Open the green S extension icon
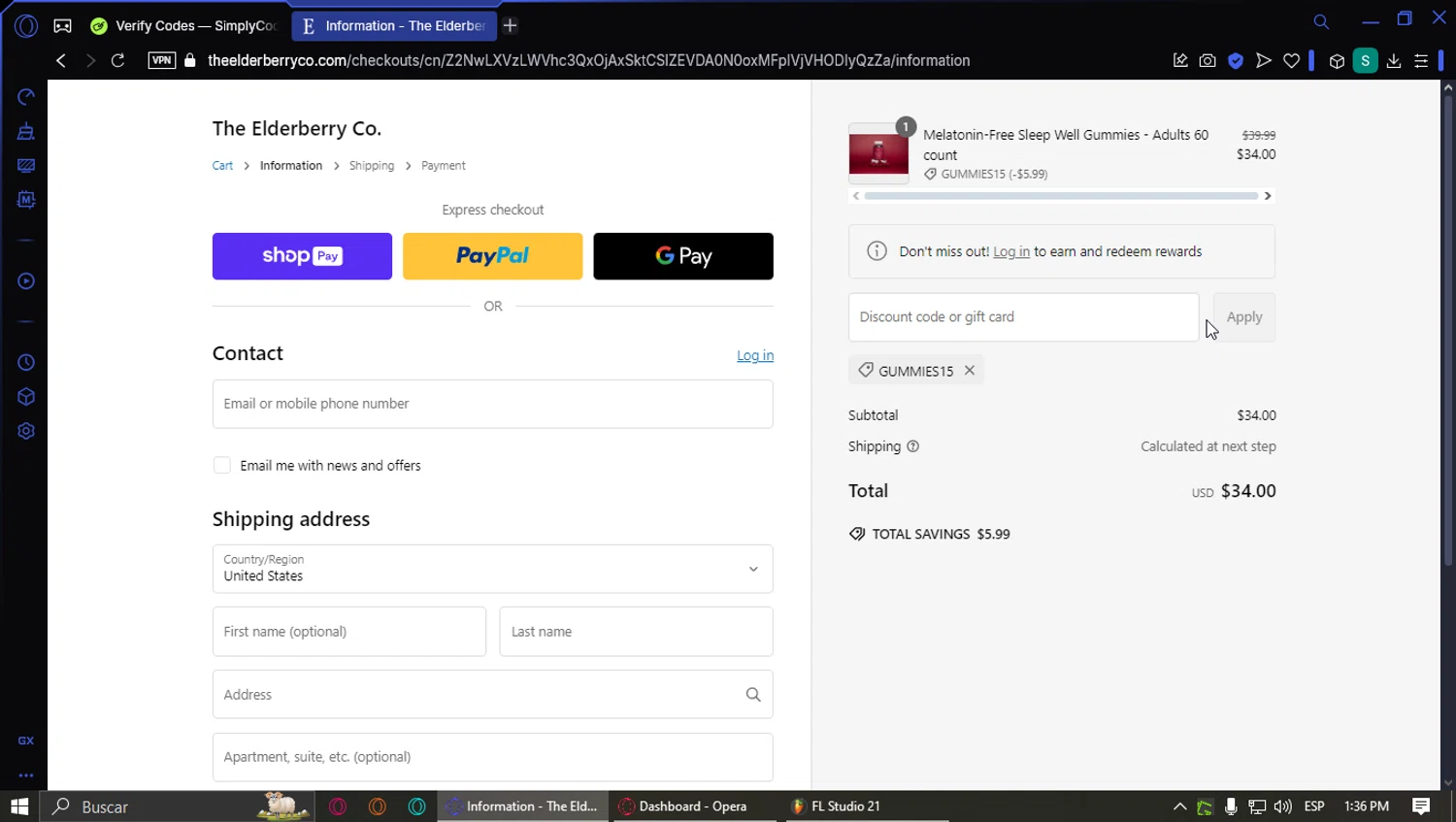1456x822 pixels. pyautogui.click(x=1365, y=60)
